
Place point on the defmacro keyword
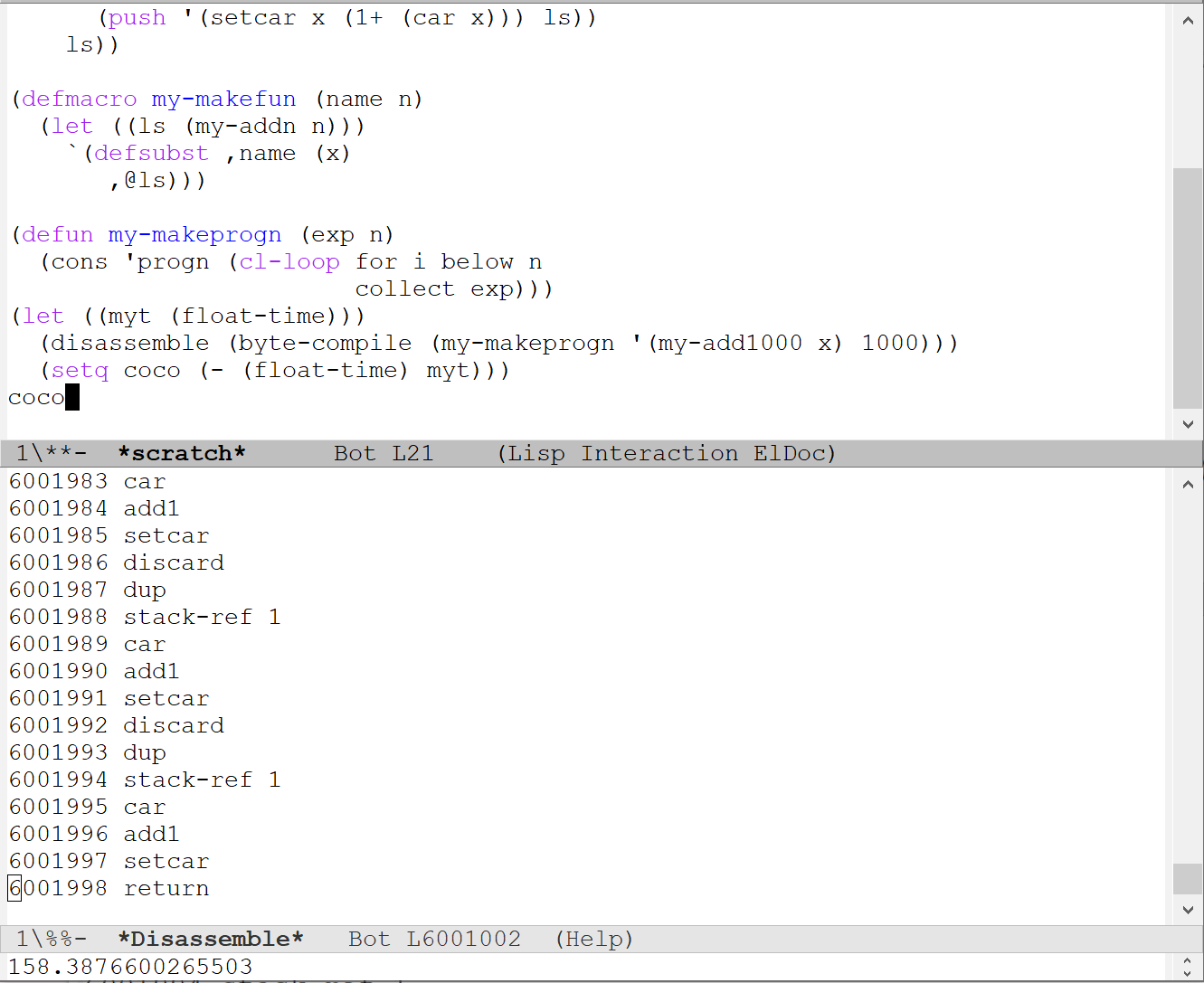(x=78, y=99)
